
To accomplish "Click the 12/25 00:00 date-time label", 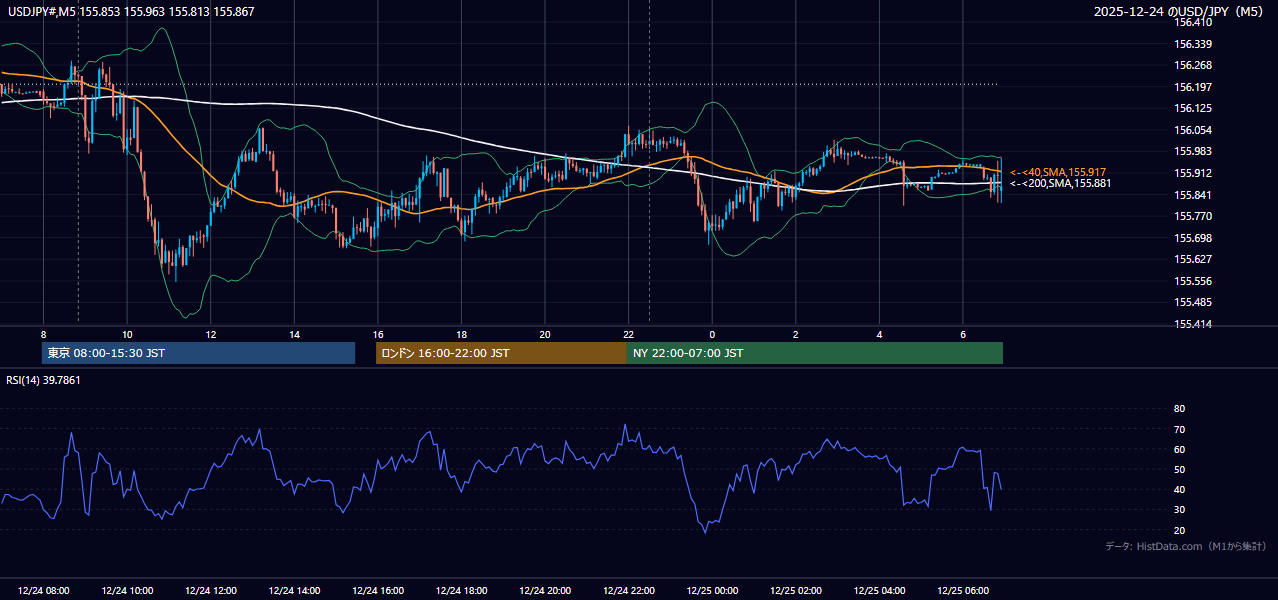I will pyautogui.click(x=712, y=591).
